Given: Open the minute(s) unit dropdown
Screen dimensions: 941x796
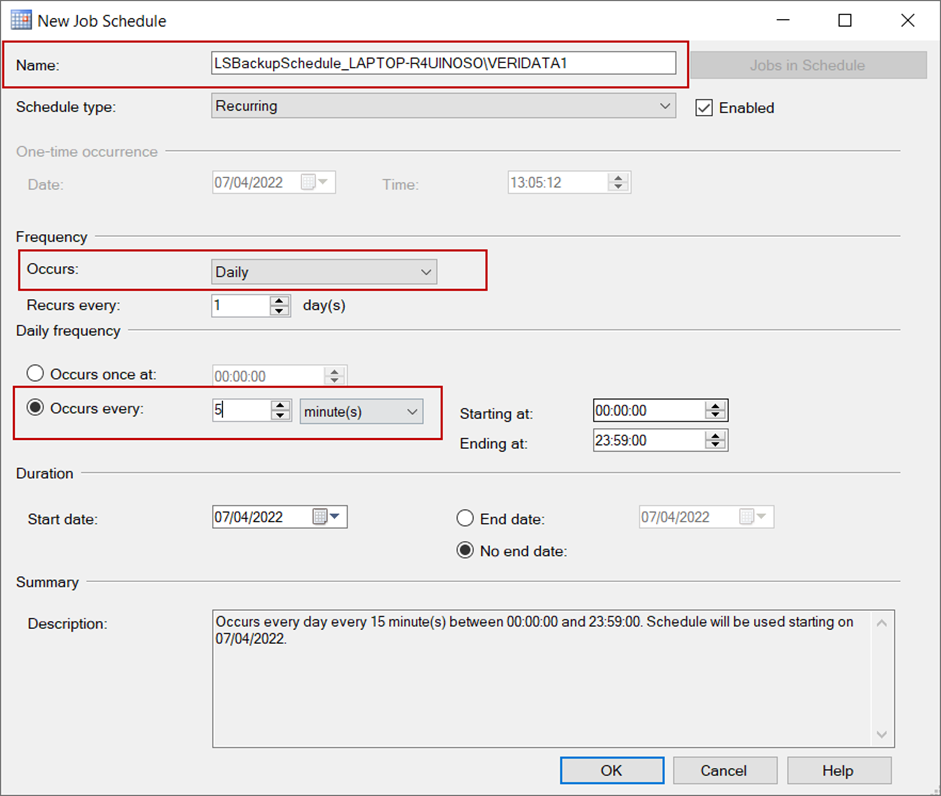Looking at the screenshot, I should tap(361, 412).
